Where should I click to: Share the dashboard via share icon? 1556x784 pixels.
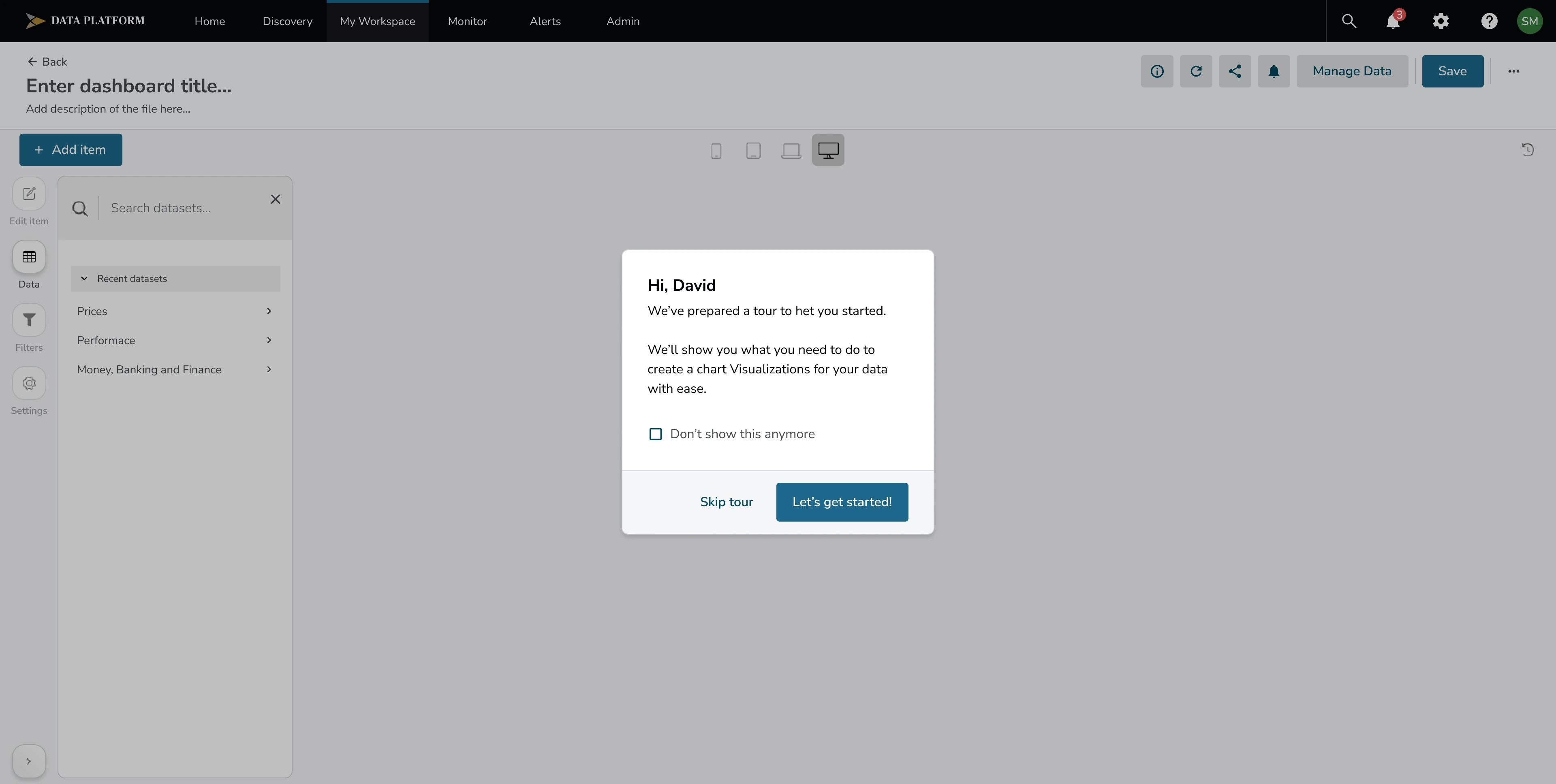(1235, 71)
